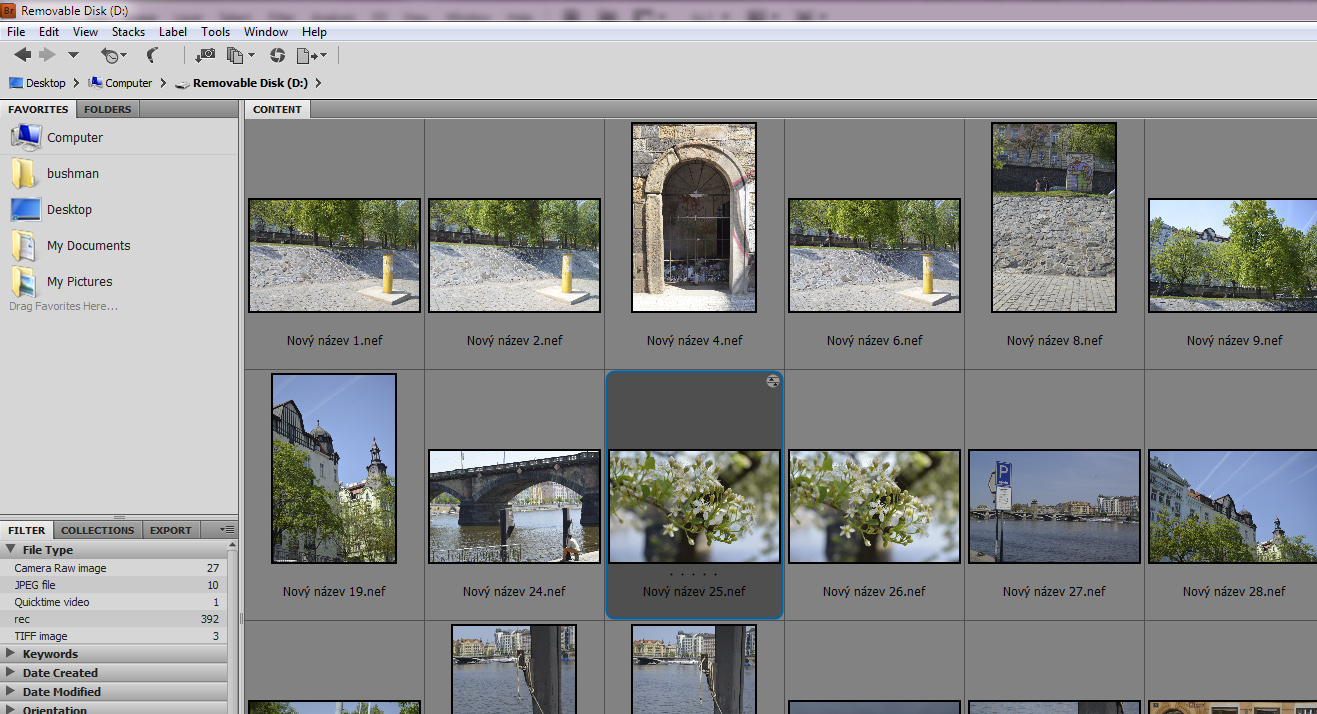Open the parent or Favorites dropdown arrow
The height and width of the screenshot is (714, 1317).
pyautogui.click(x=73, y=55)
